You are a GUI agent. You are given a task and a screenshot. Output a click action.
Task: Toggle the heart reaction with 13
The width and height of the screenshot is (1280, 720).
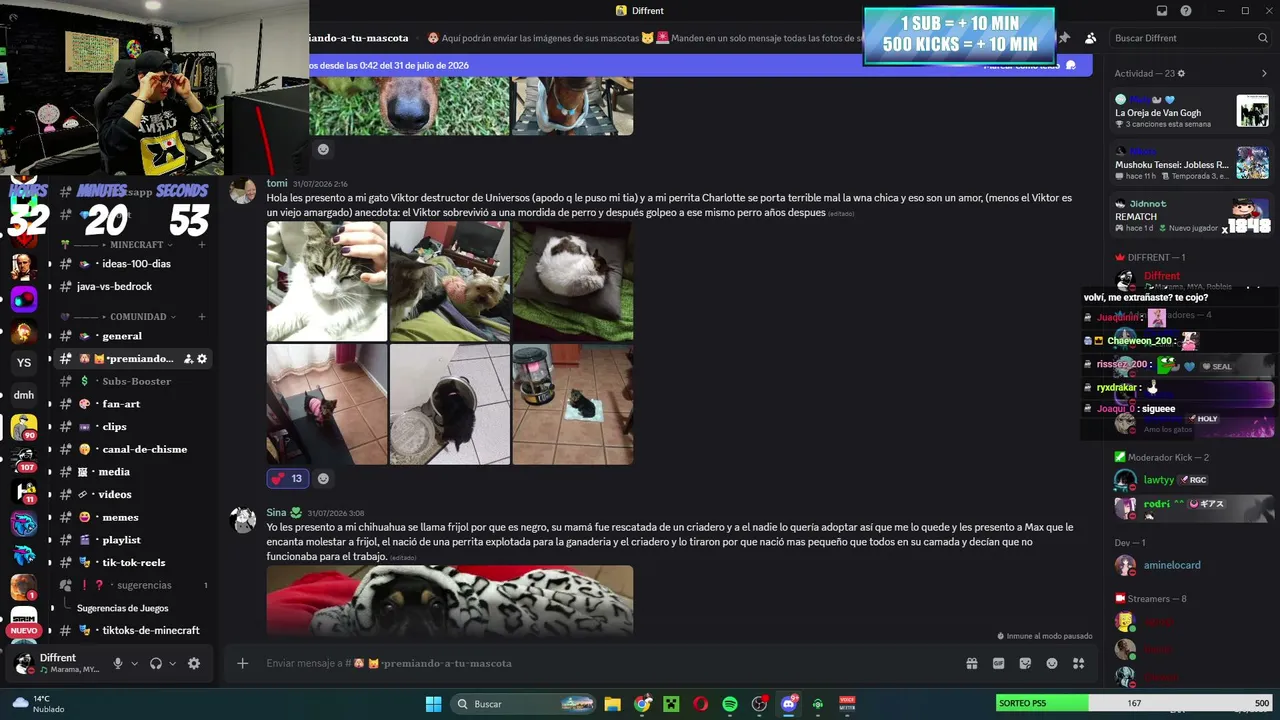287,479
